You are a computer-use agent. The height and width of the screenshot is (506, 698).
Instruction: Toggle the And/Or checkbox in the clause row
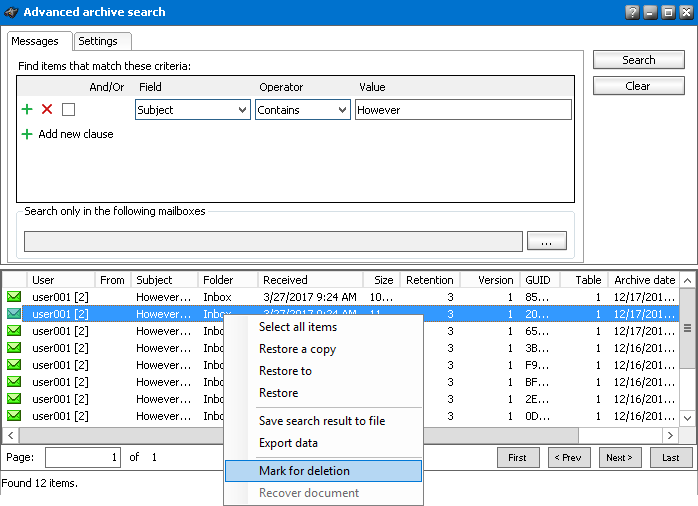[x=69, y=109]
